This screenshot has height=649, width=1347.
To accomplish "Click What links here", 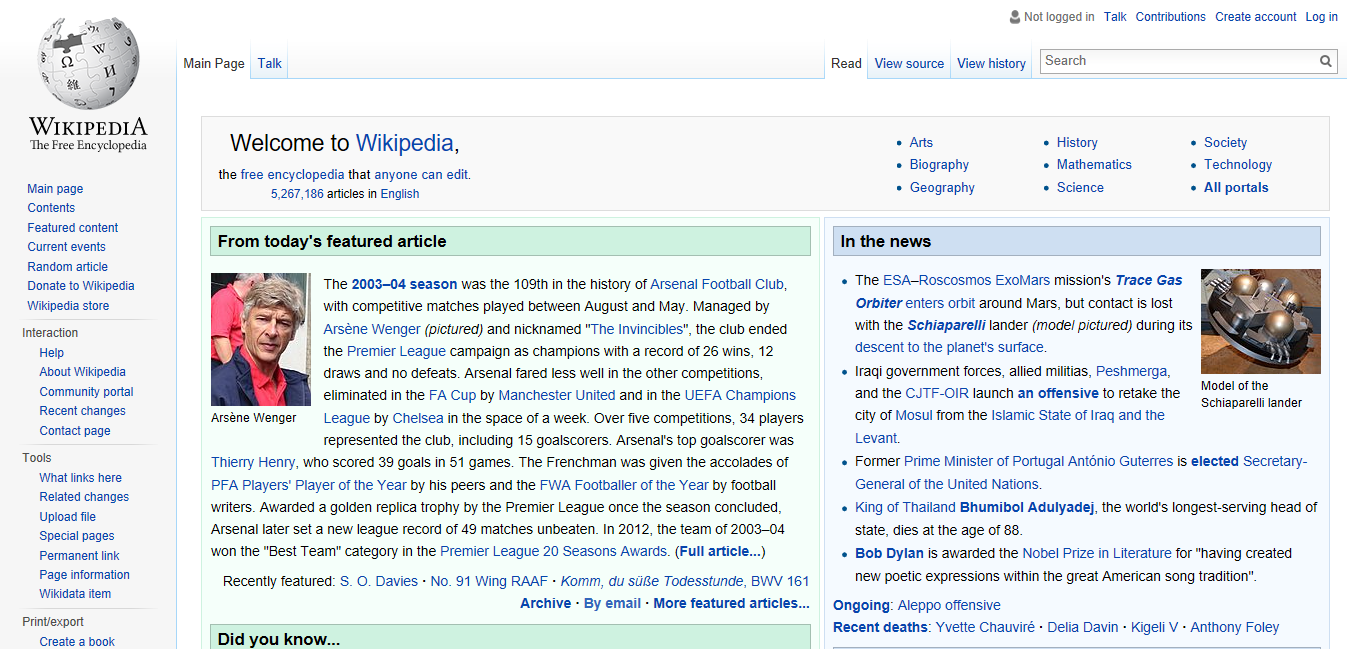I will tap(80, 478).
